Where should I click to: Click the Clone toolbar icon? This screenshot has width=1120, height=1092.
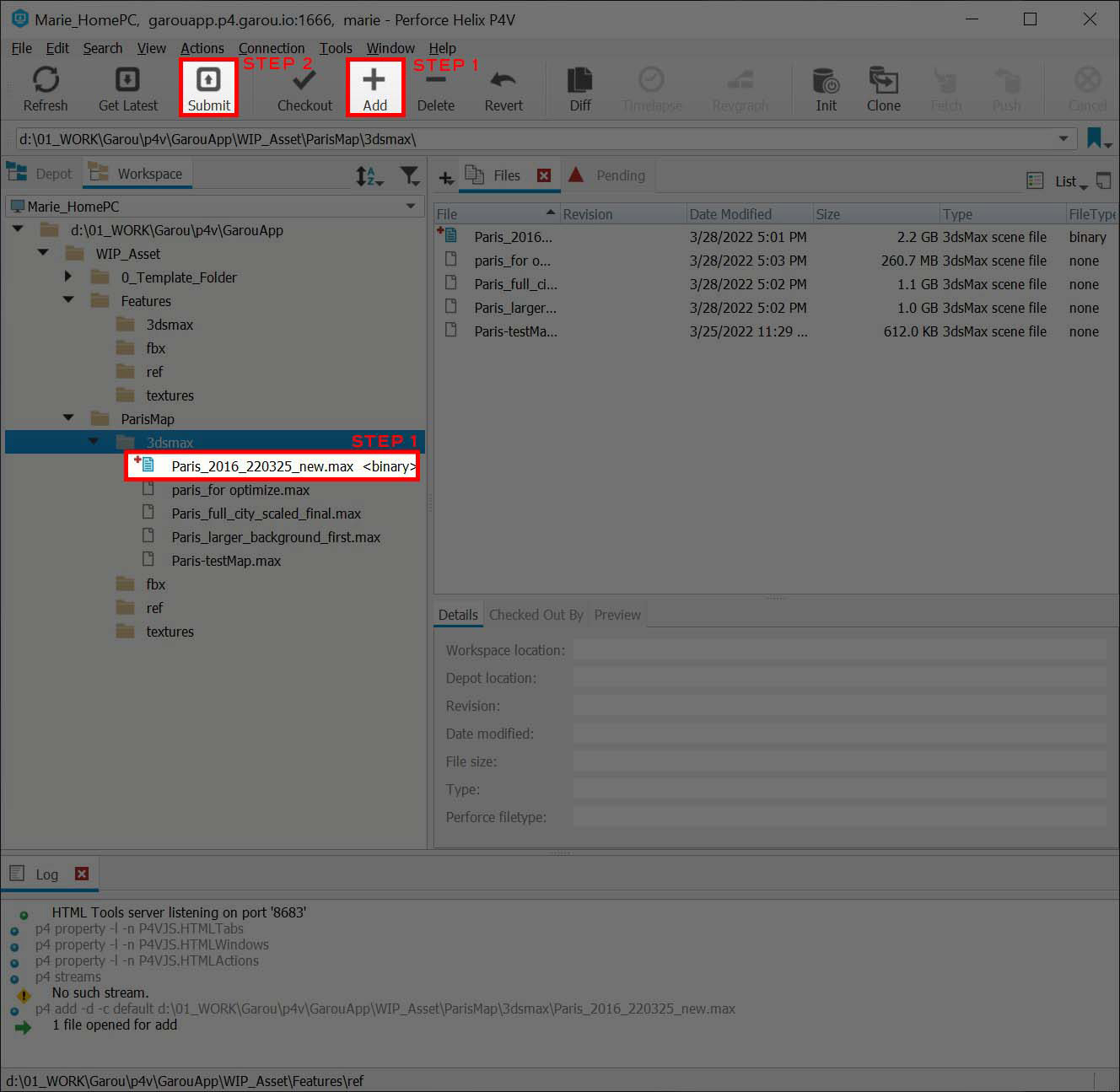click(884, 89)
